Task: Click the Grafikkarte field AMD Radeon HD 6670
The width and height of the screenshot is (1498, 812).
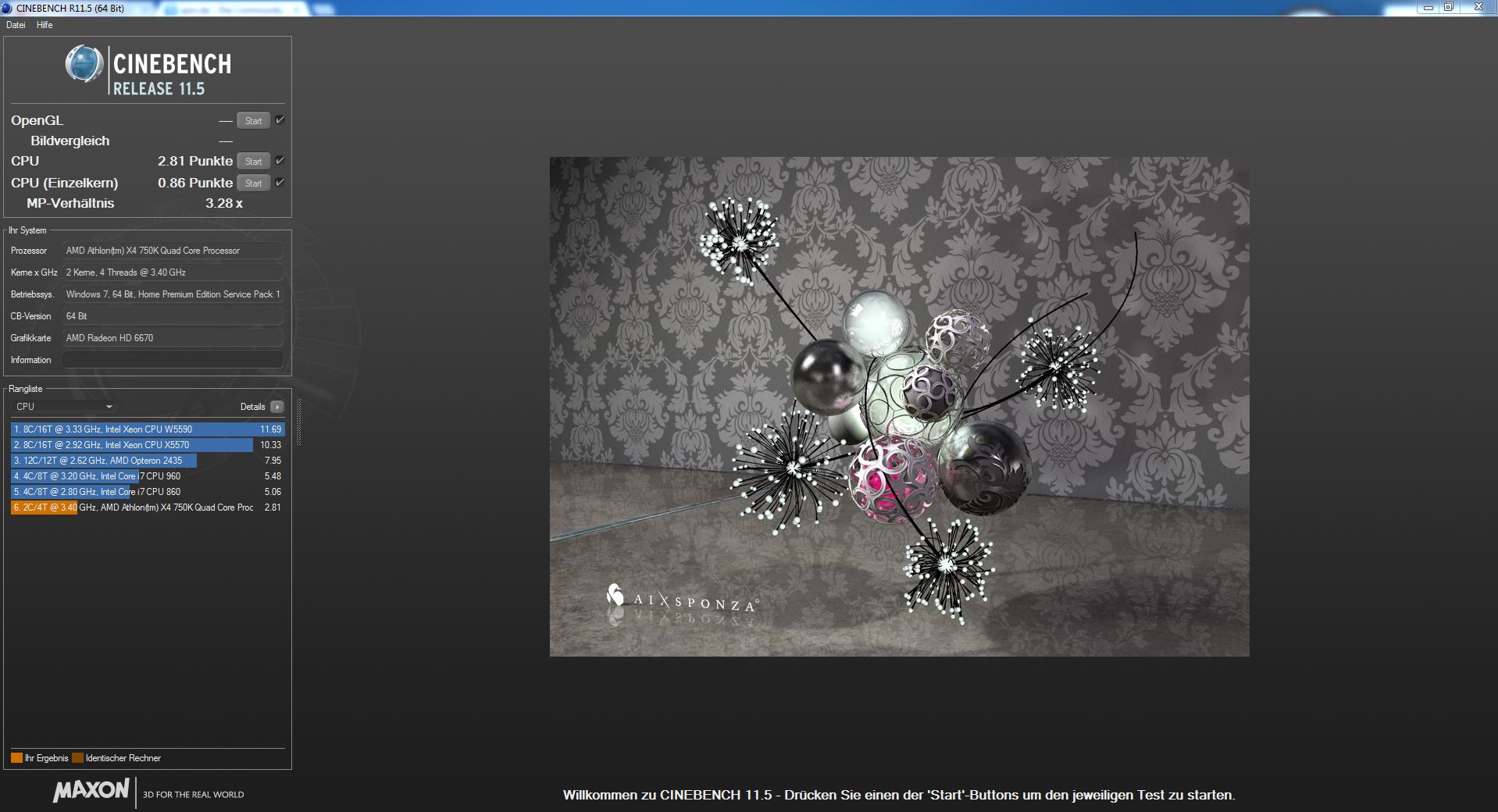Action: click(x=173, y=338)
